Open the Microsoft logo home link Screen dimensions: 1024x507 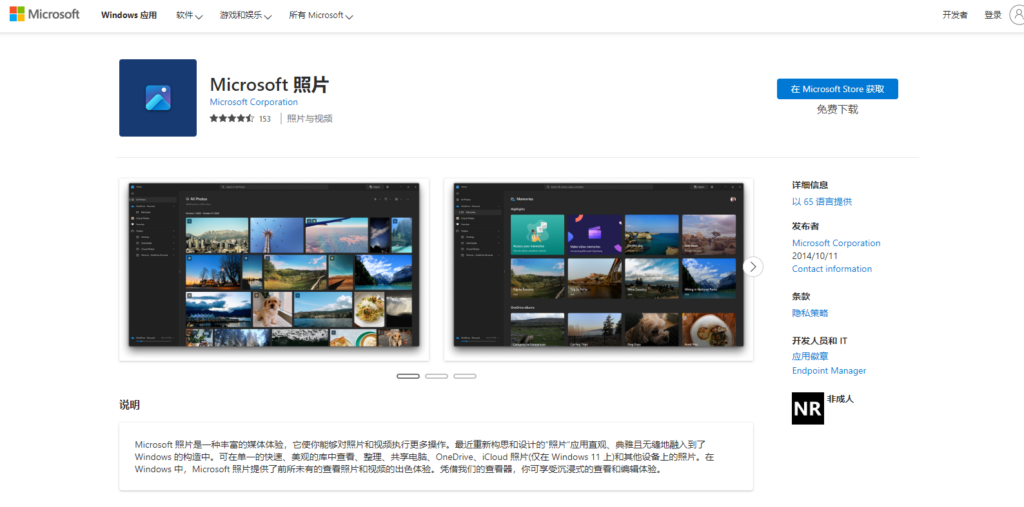(44, 14)
